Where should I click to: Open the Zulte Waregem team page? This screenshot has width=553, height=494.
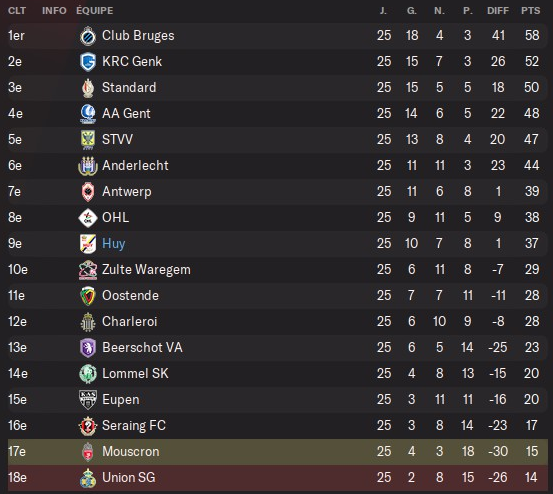pyautogui.click(x=146, y=270)
